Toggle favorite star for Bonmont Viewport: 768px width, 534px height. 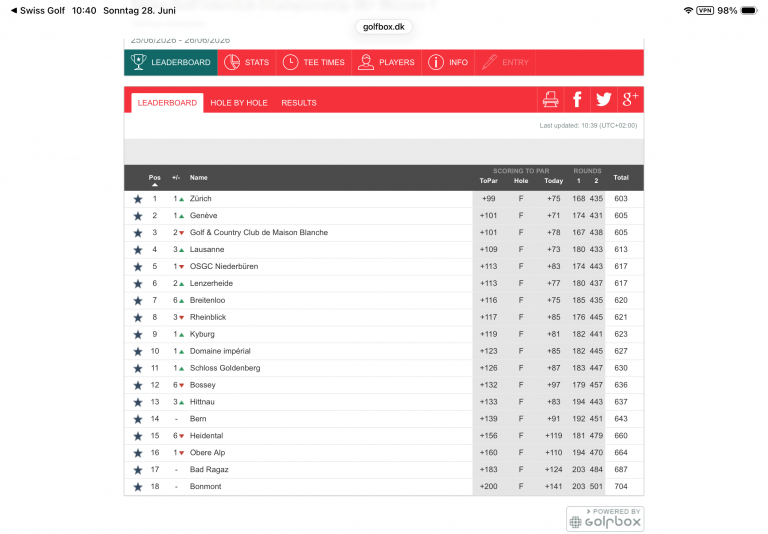pos(138,486)
